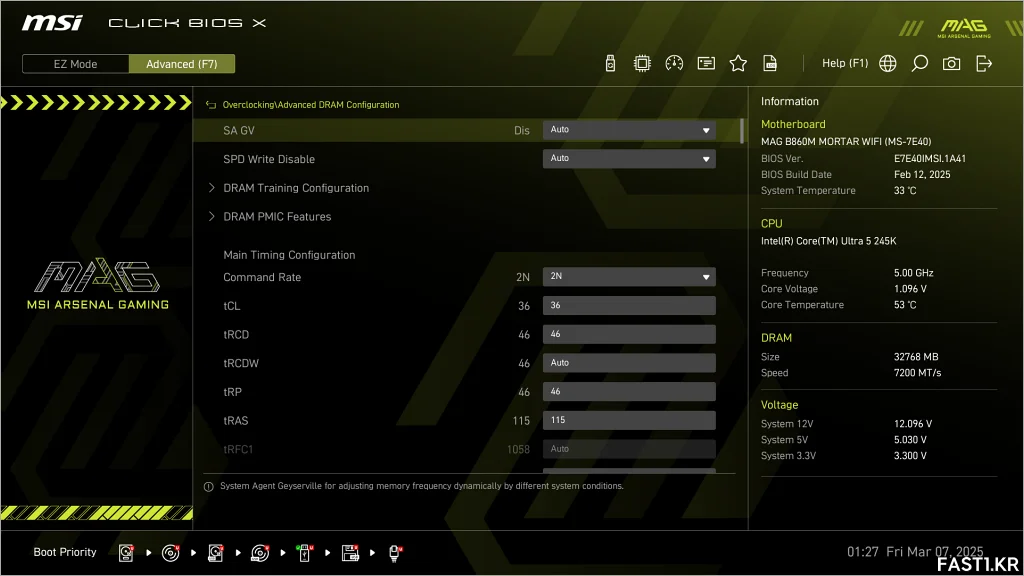Click the settings list scrollbar

742,131
